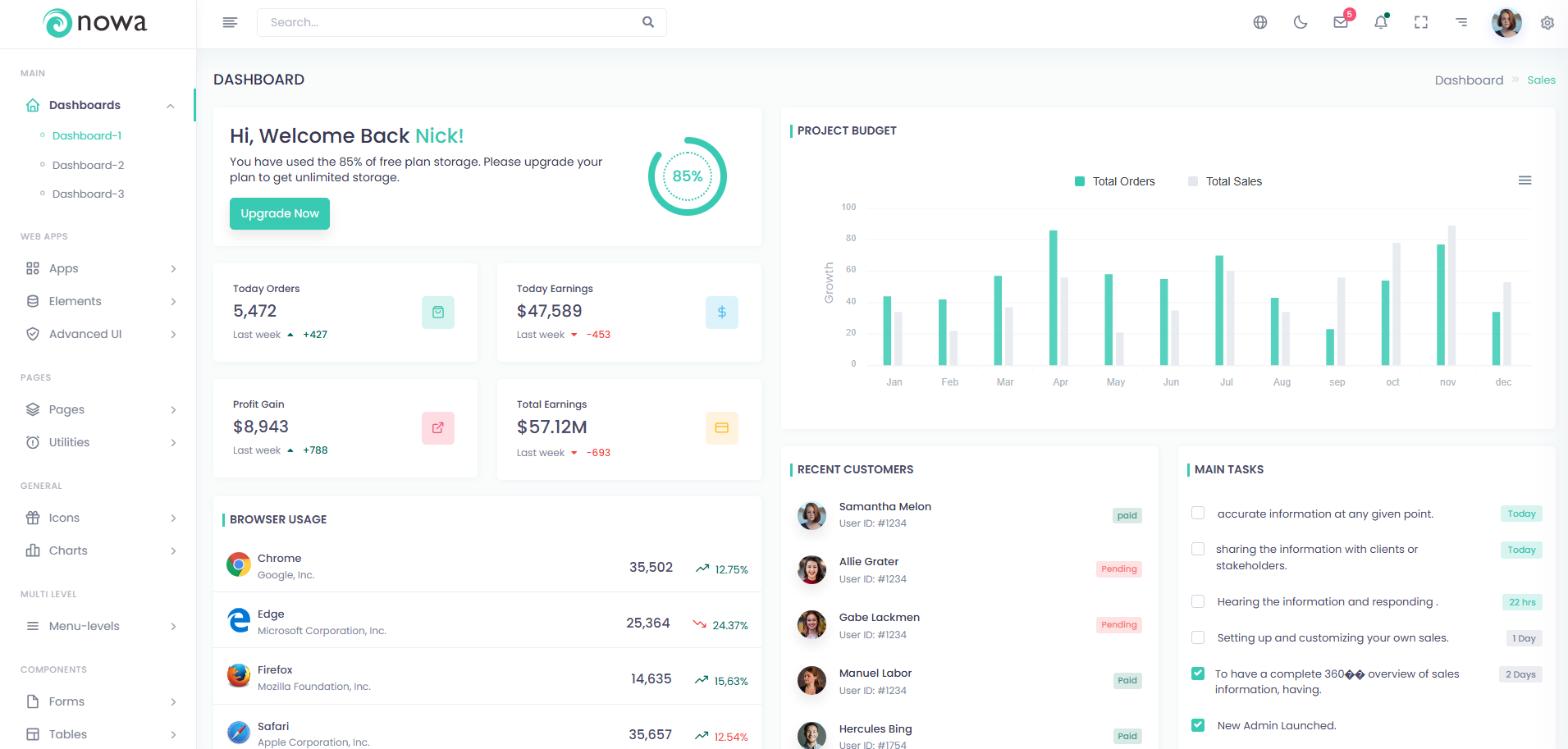Open the user profile avatar
The height and width of the screenshot is (749, 1568).
[1506, 22]
